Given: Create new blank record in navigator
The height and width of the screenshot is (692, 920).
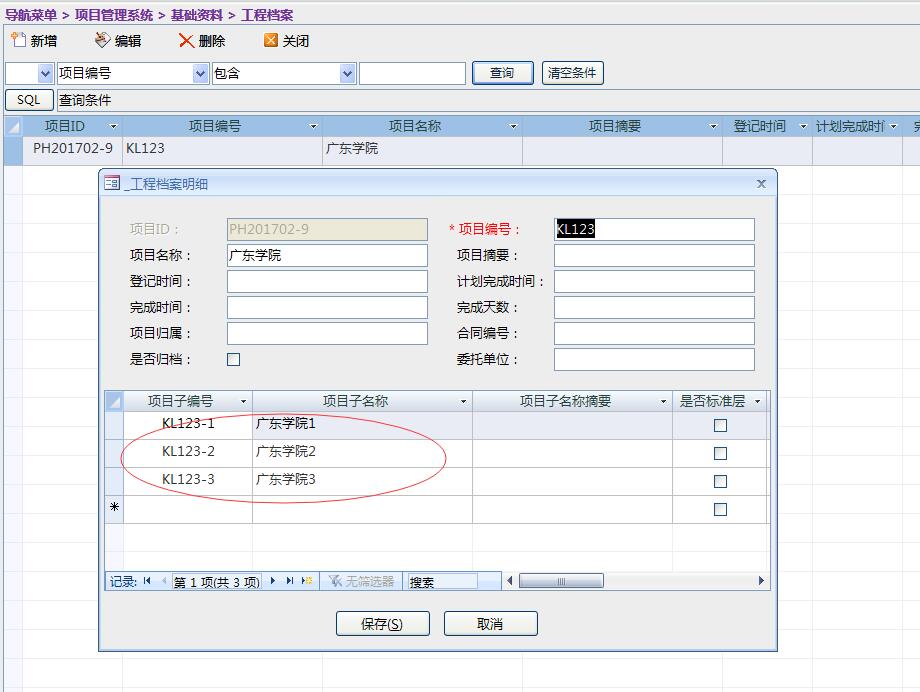Looking at the screenshot, I should (307, 581).
